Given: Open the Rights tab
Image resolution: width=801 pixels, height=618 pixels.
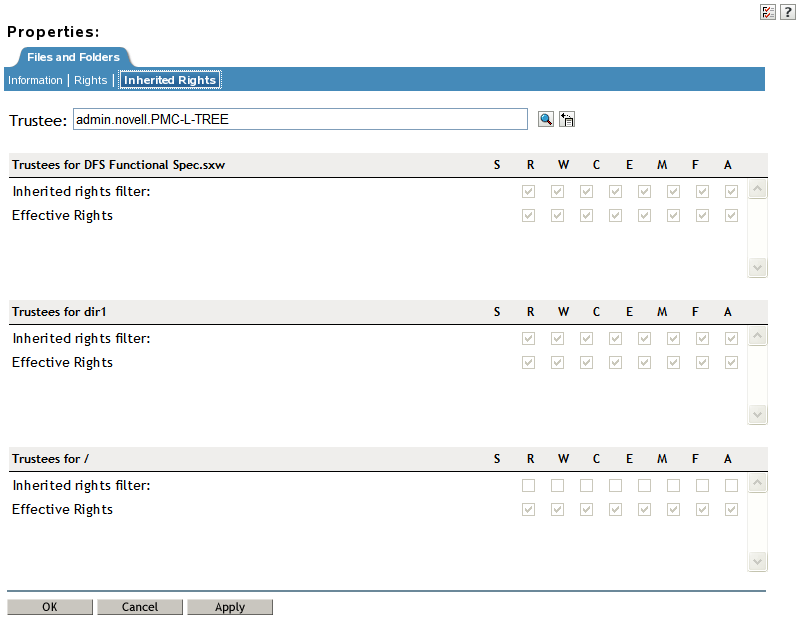Looking at the screenshot, I should [90, 80].
